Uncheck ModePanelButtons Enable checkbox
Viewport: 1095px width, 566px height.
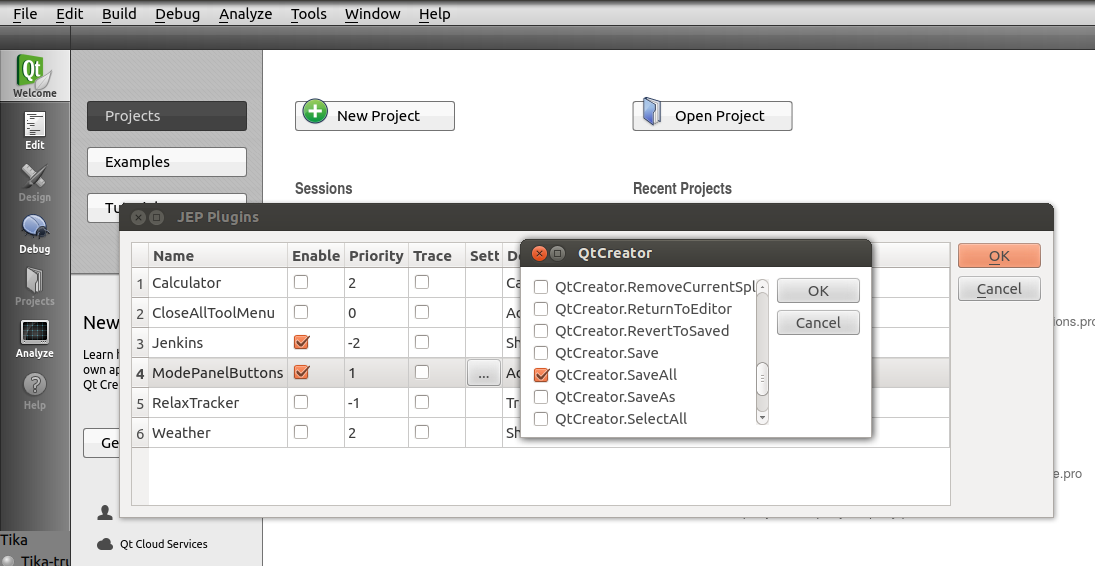(x=301, y=372)
